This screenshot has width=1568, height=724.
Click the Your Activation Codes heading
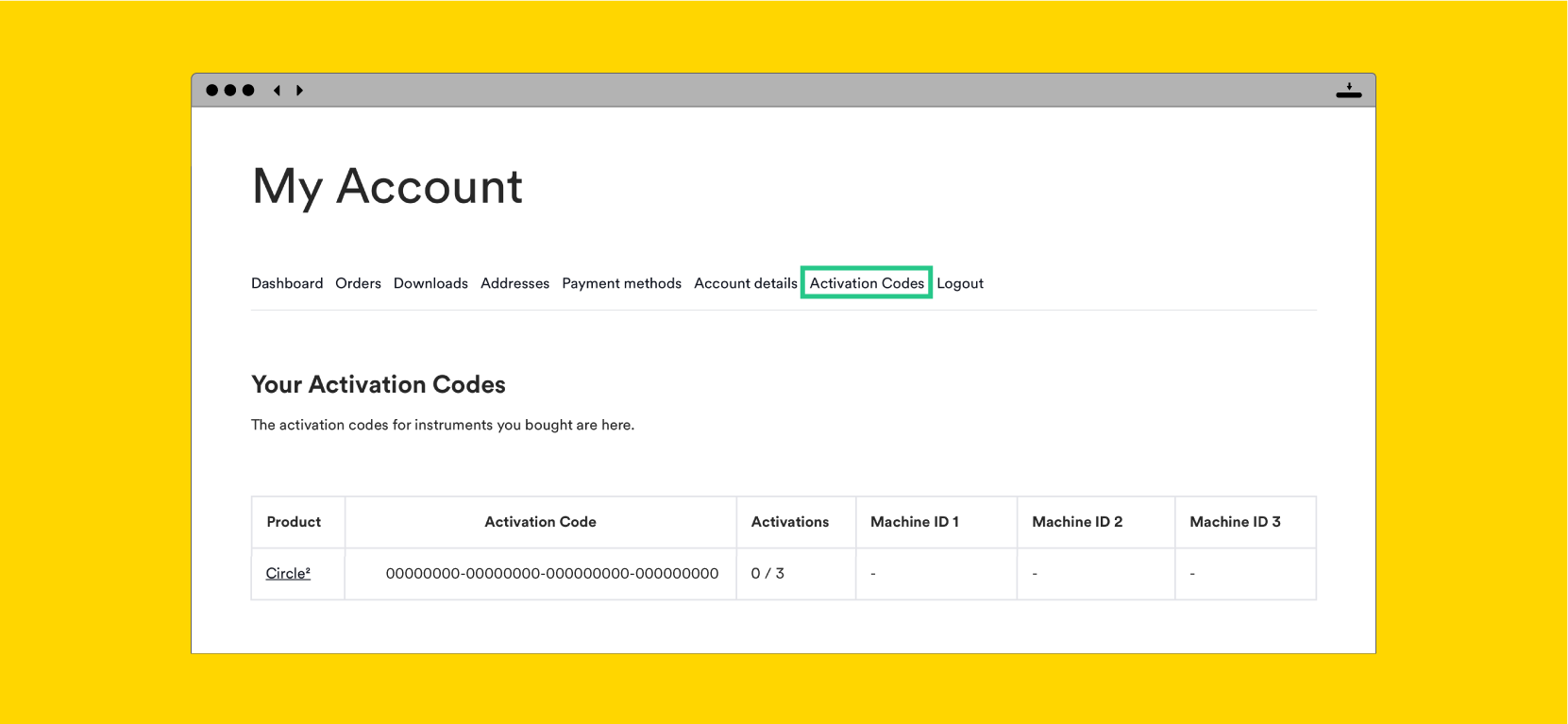click(379, 384)
